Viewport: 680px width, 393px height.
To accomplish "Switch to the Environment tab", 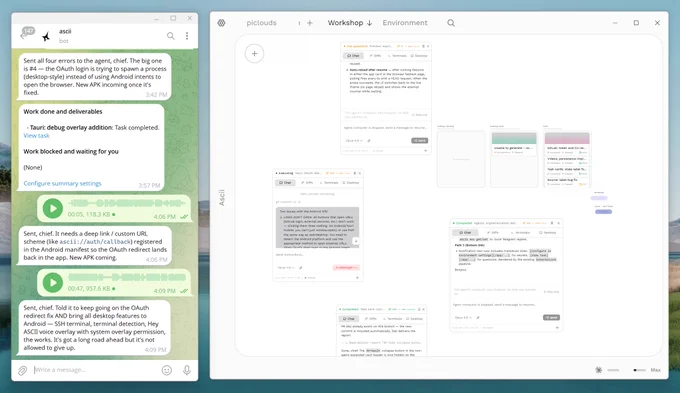I will [405, 23].
